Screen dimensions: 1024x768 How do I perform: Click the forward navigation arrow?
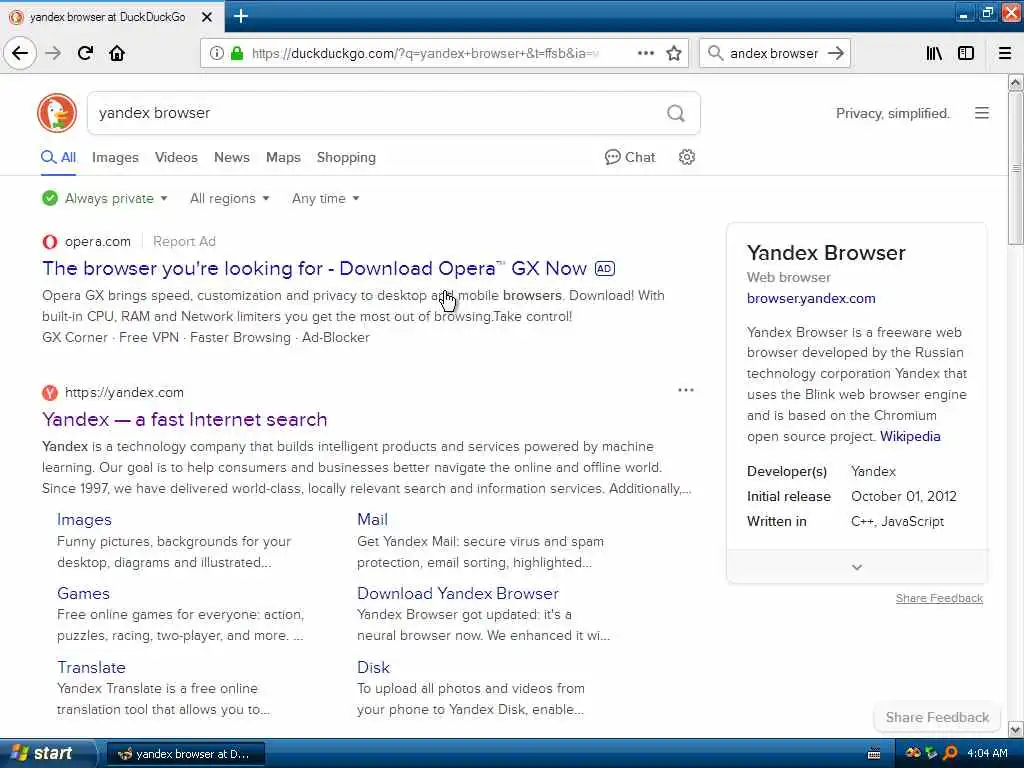[53, 54]
